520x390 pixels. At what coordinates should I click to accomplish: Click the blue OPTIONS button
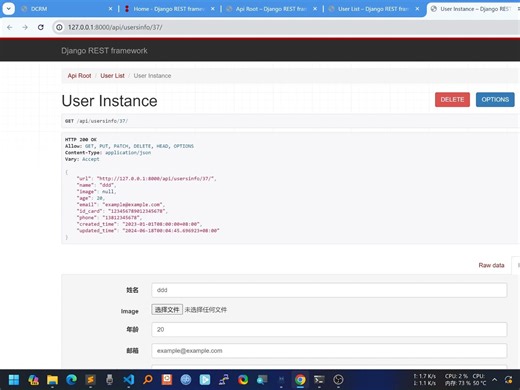pos(495,100)
